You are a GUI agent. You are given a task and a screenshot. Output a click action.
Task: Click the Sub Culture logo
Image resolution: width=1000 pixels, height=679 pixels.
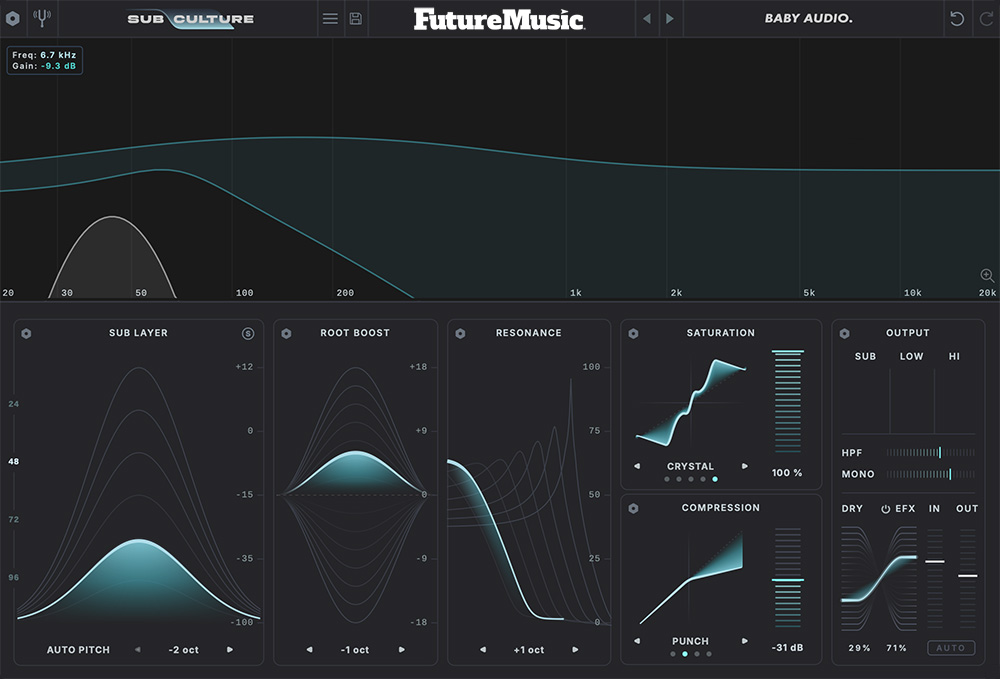(x=190, y=19)
